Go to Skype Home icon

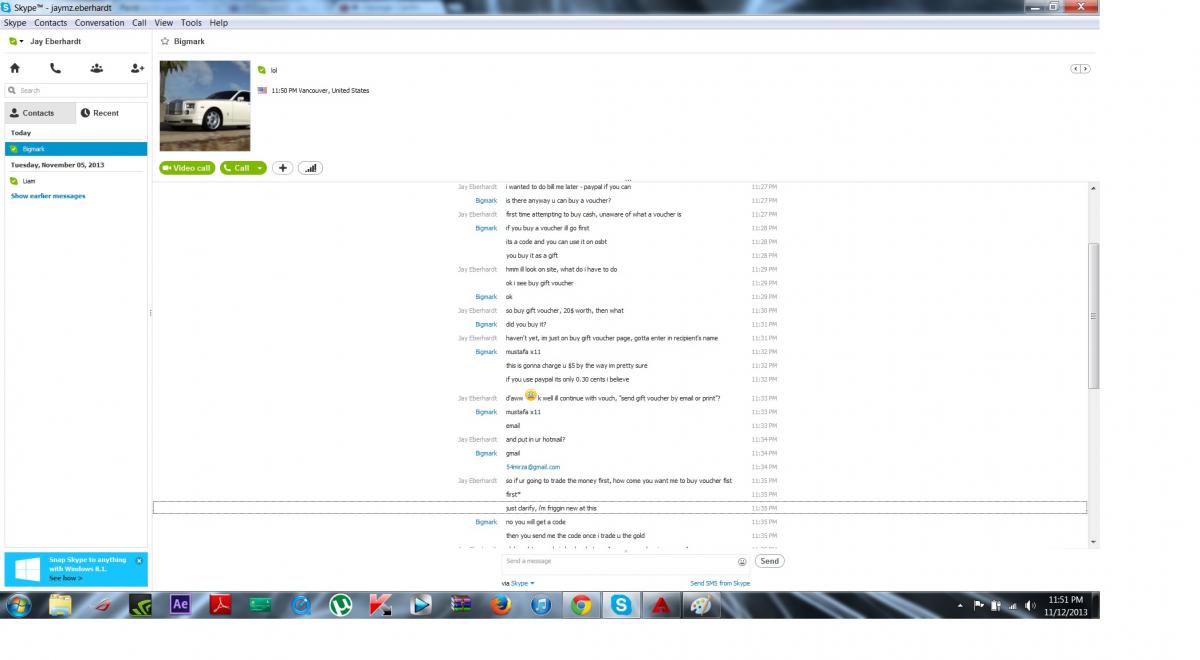(14, 68)
